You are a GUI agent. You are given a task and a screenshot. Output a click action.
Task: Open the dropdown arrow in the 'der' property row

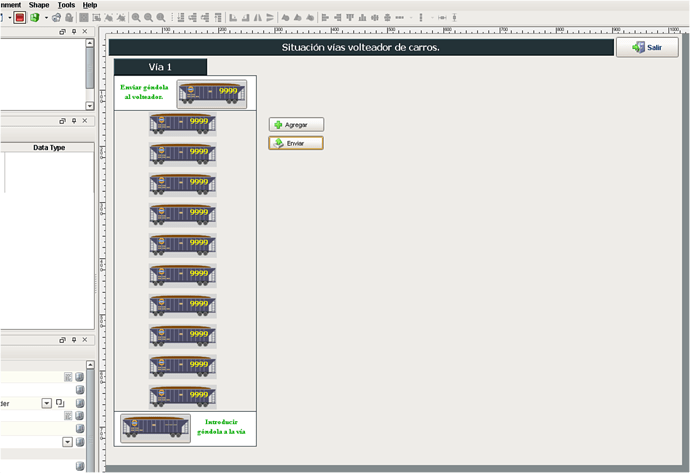[46, 403]
